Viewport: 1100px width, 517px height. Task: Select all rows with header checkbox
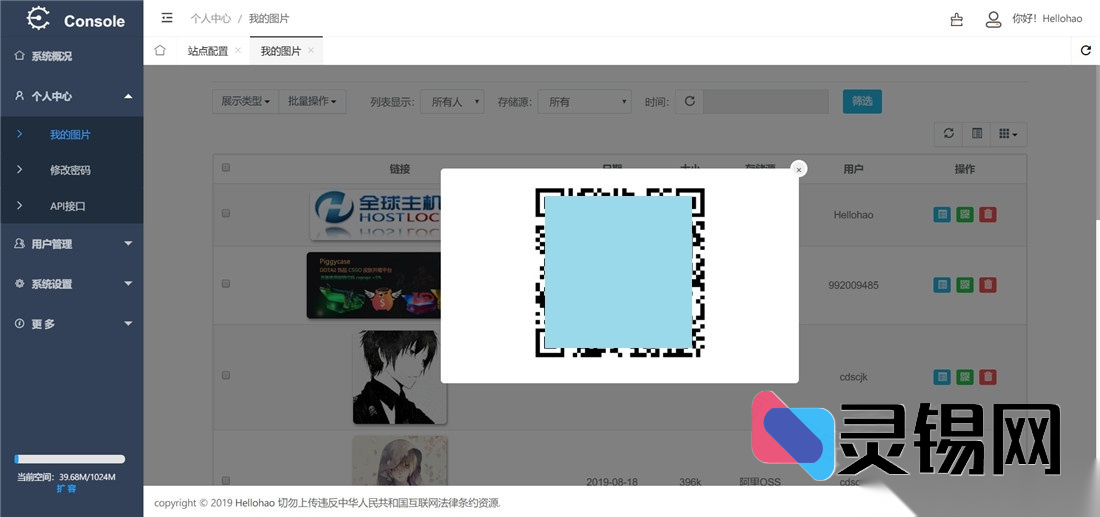pos(226,168)
